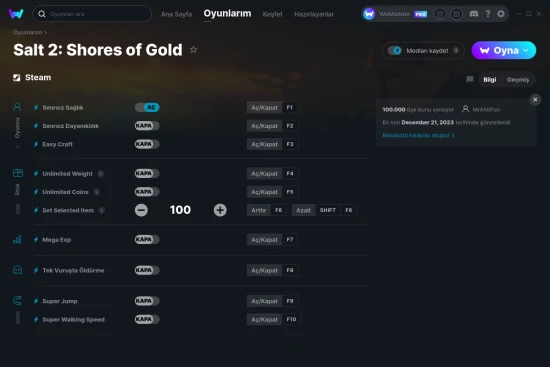This screenshot has height=367, width=550.
Task: Click the second round icon after PRO badge
Action: pyautogui.click(x=456, y=14)
